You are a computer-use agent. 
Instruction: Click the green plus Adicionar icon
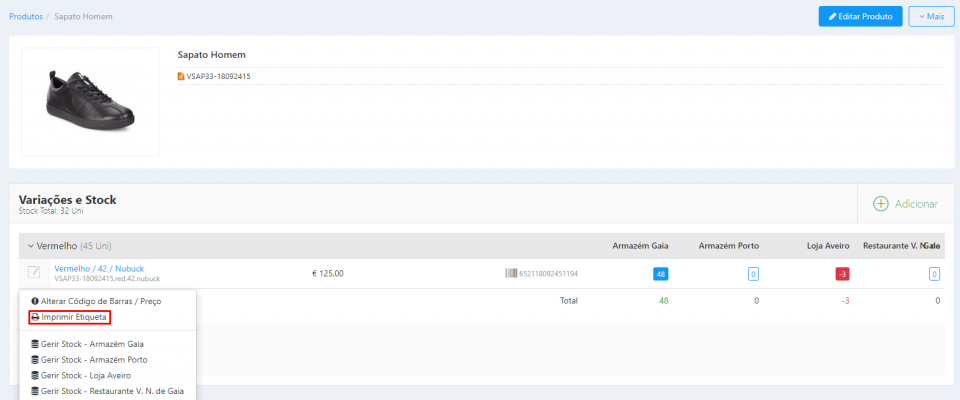click(880, 204)
